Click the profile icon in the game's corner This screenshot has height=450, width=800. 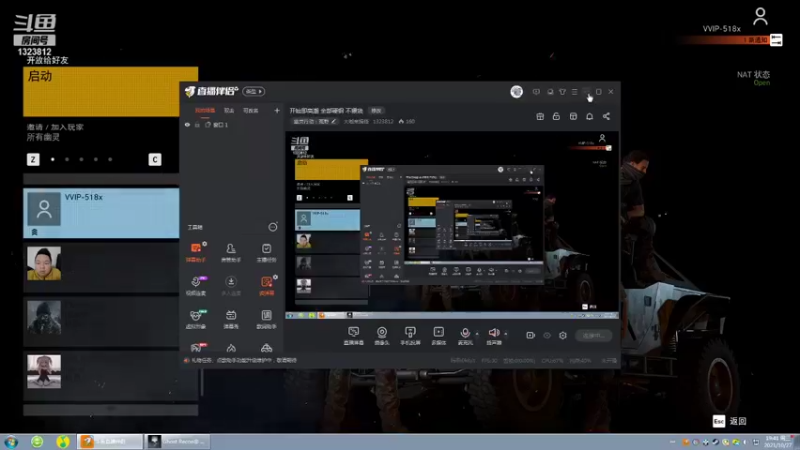(760, 16)
